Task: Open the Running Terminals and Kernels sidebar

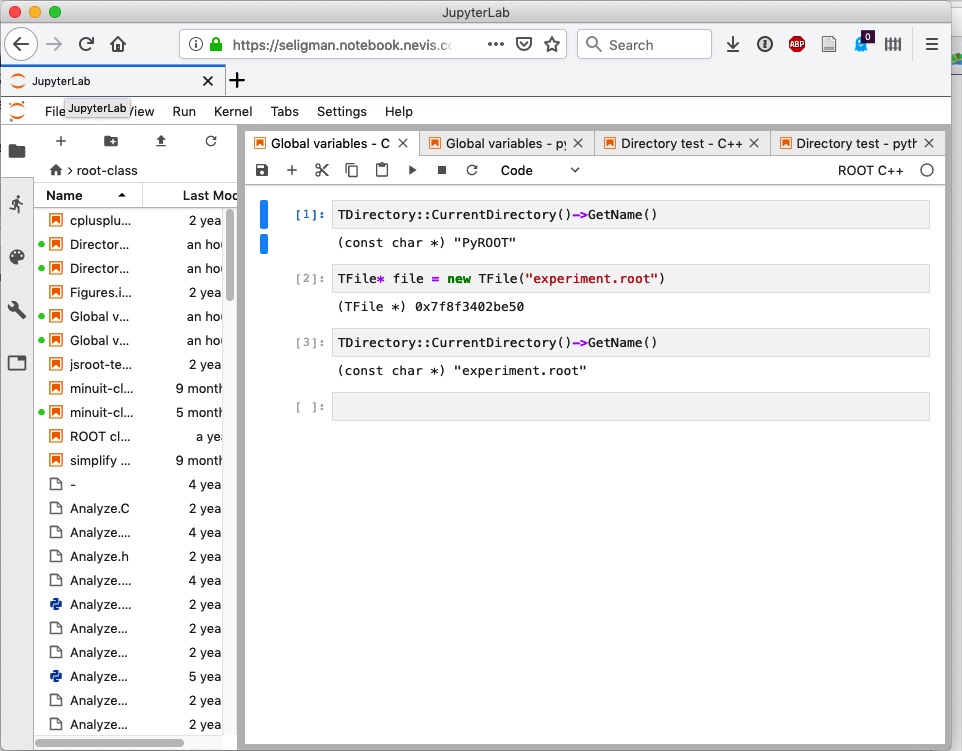Action: pyautogui.click(x=17, y=204)
